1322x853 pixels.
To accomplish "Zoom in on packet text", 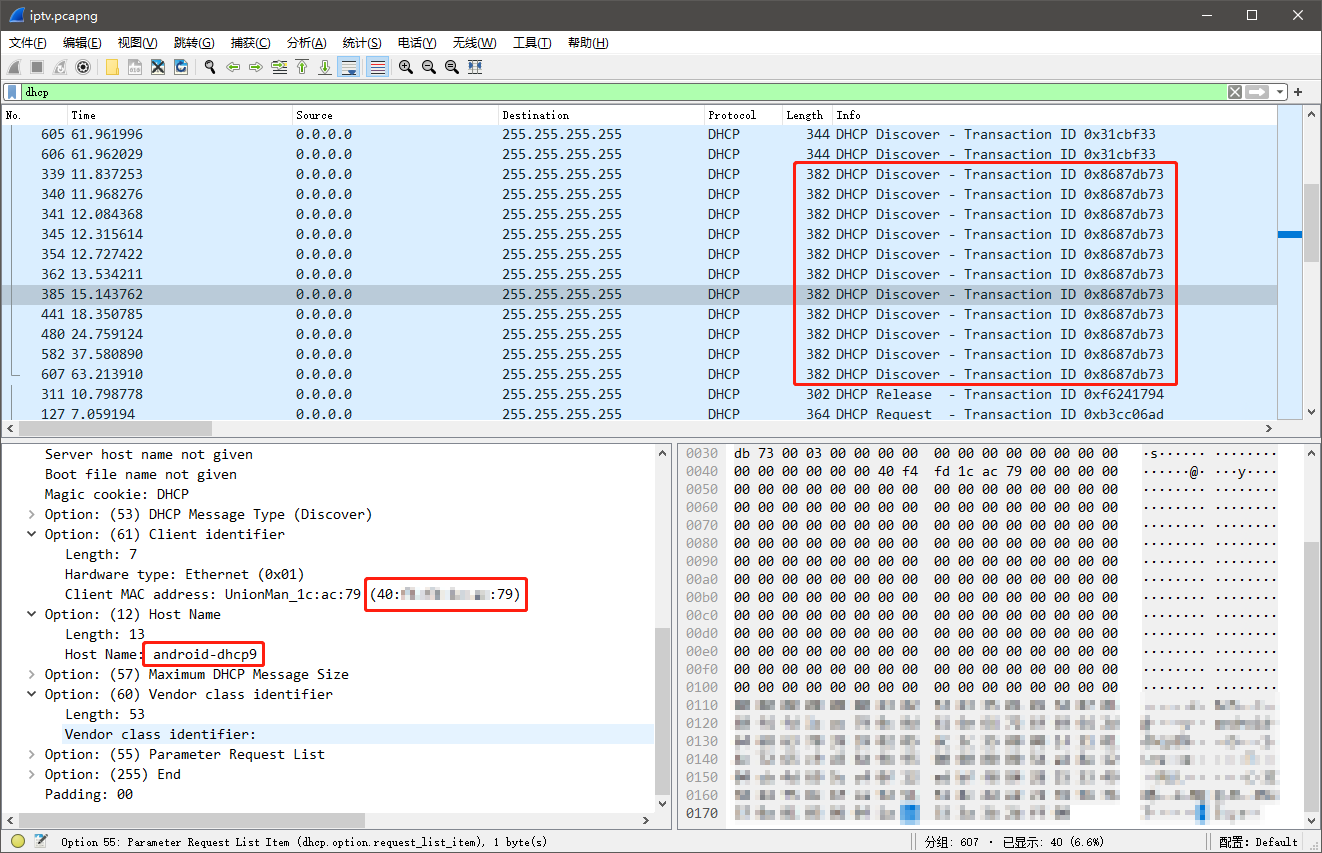I will point(405,67).
